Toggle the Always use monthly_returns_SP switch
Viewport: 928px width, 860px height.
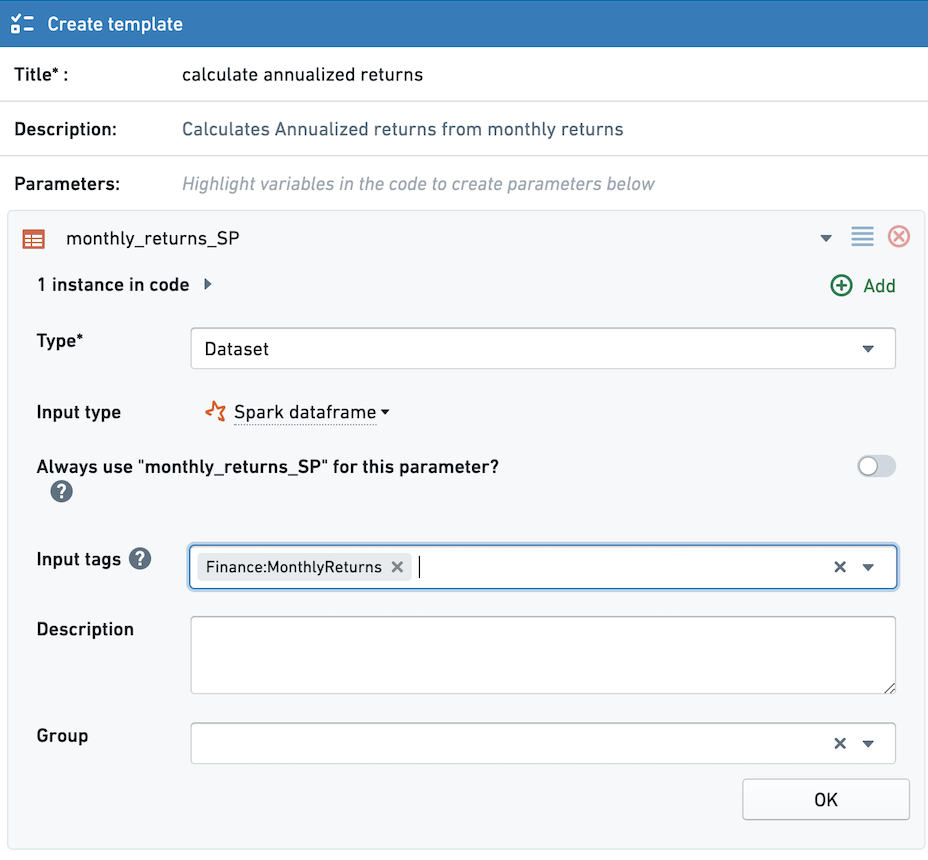coord(876,466)
